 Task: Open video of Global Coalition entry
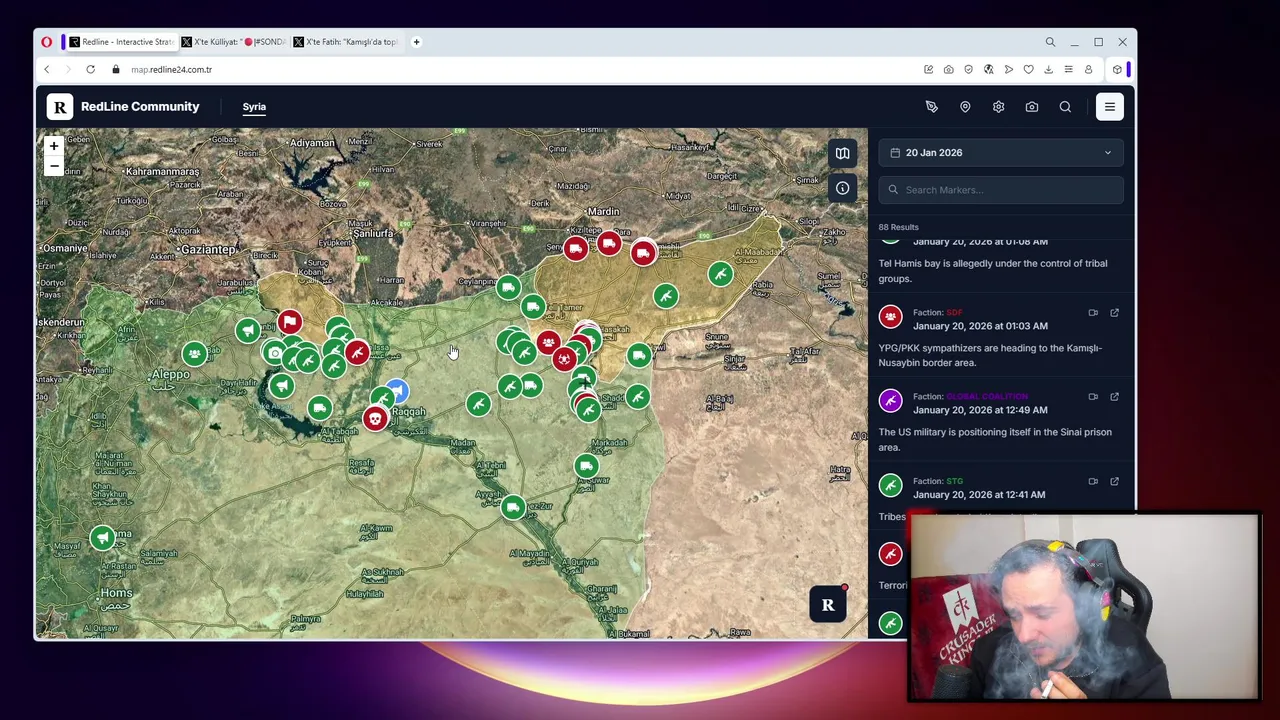click(1093, 397)
